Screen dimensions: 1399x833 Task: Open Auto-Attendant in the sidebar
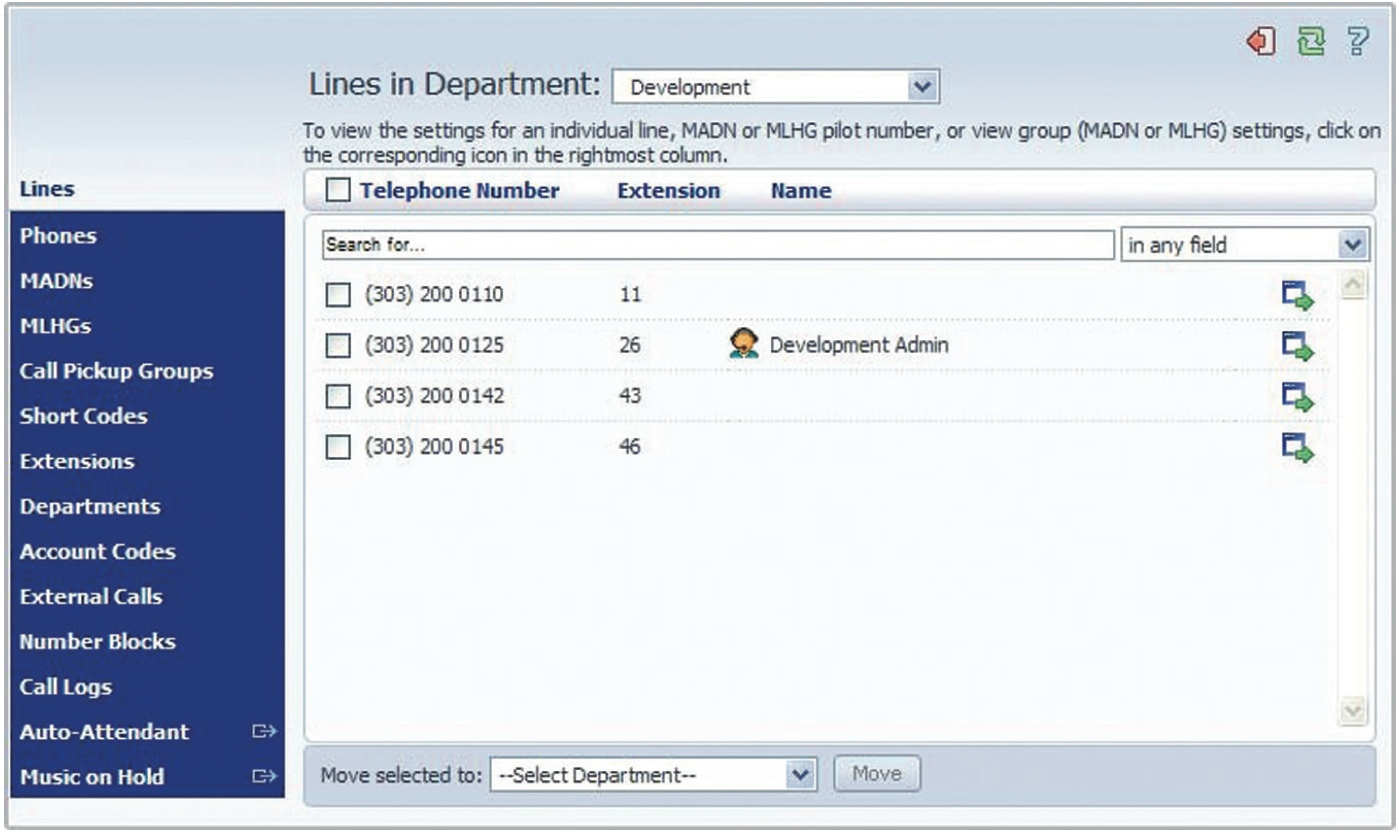pyautogui.click(x=104, y=732)
